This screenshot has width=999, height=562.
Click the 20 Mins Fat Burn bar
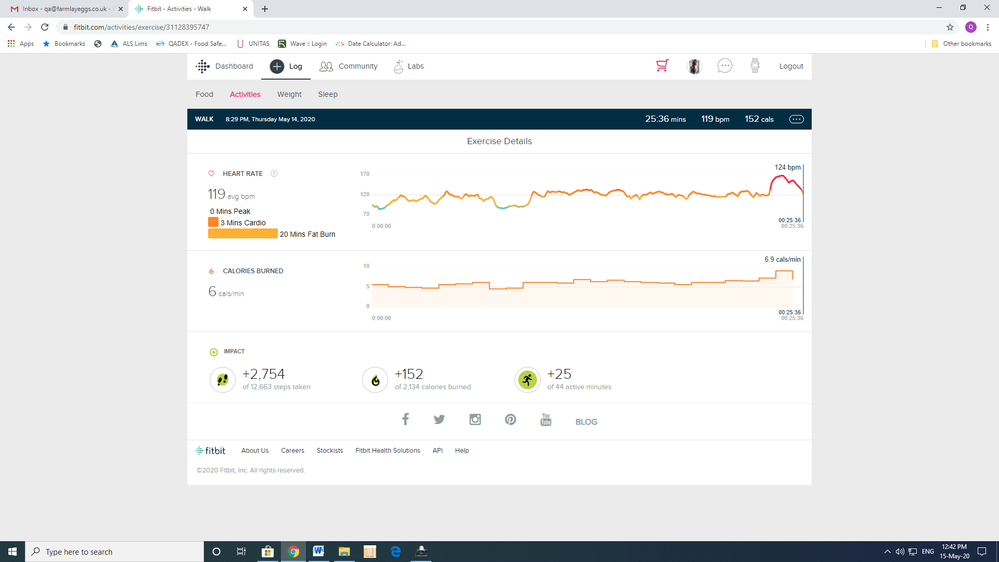pos(243,234)
